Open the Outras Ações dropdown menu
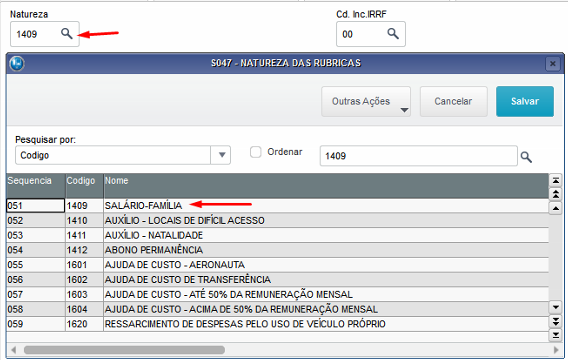568x360 pixels. tap(366, 101)
